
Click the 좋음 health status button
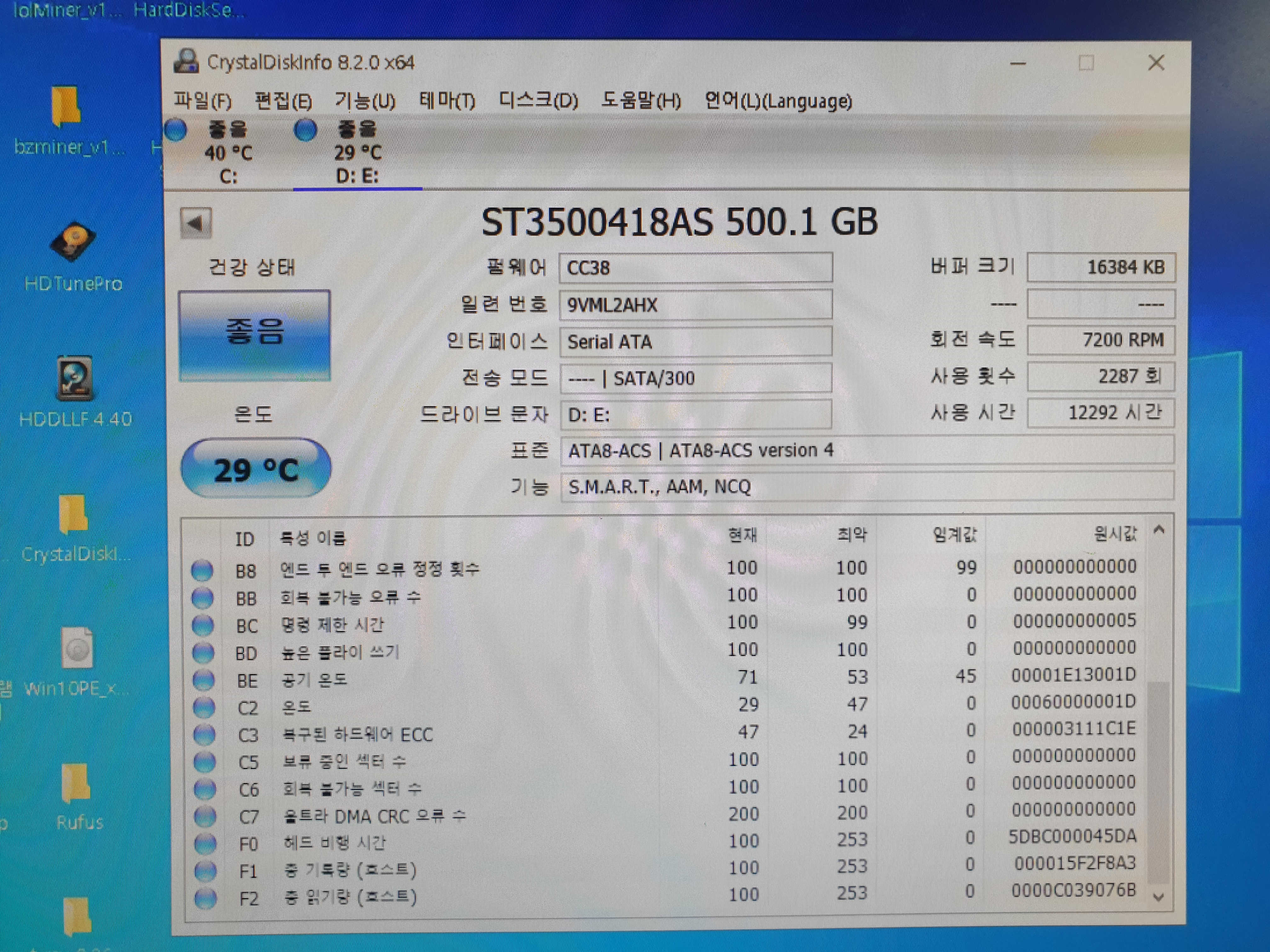click(x=254, y=336)
